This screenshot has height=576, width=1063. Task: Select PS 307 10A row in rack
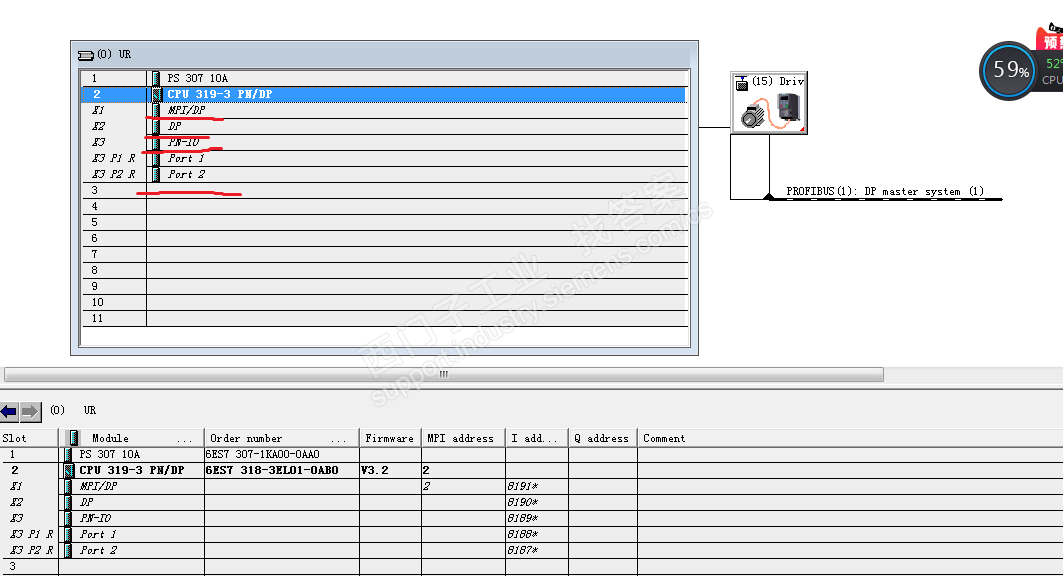click(384, 78)
